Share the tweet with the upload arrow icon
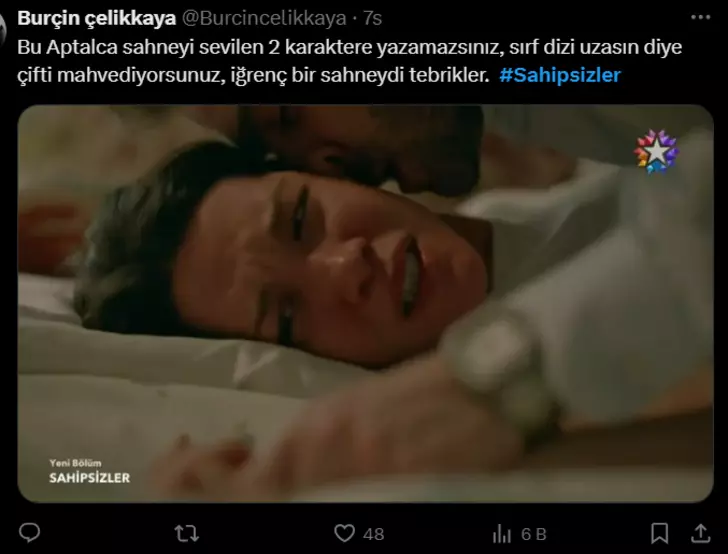 point(701,533)
